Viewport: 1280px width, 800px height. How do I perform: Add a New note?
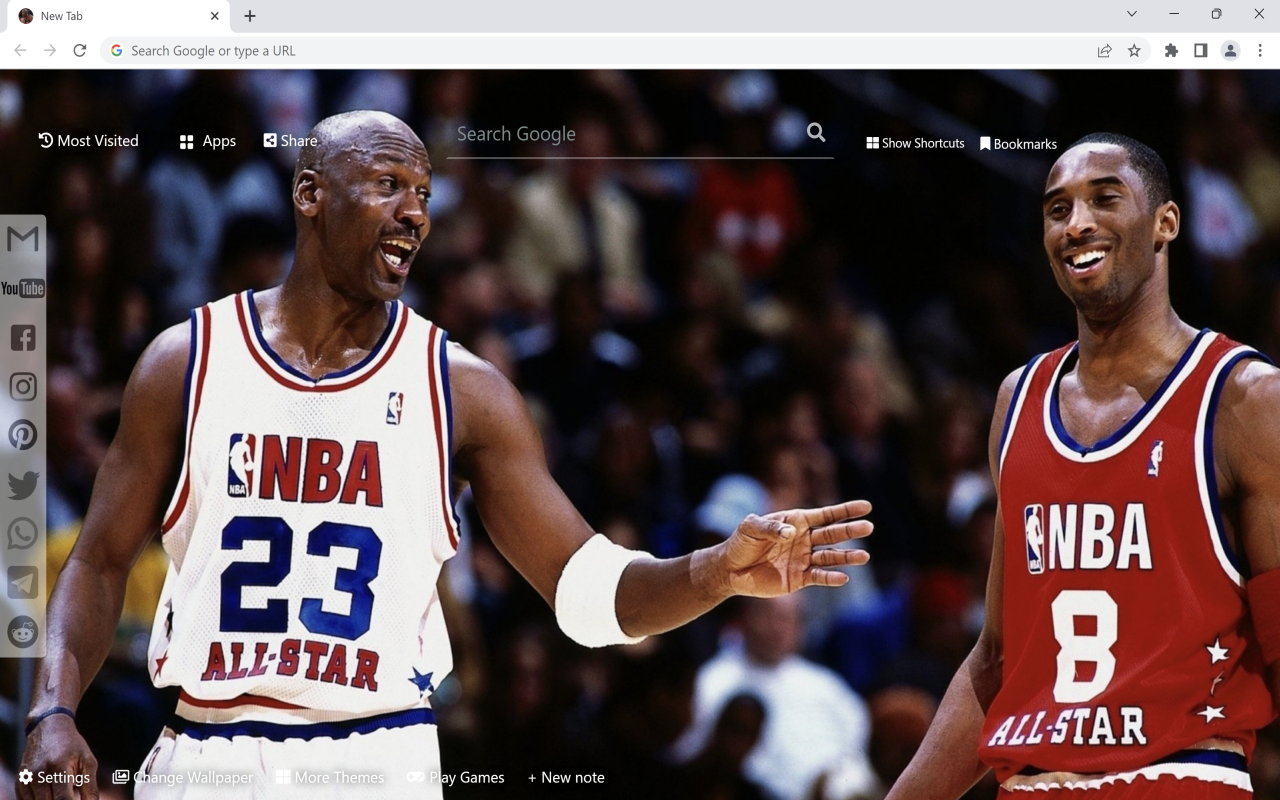pyautogui.click(x=566, y=777)
